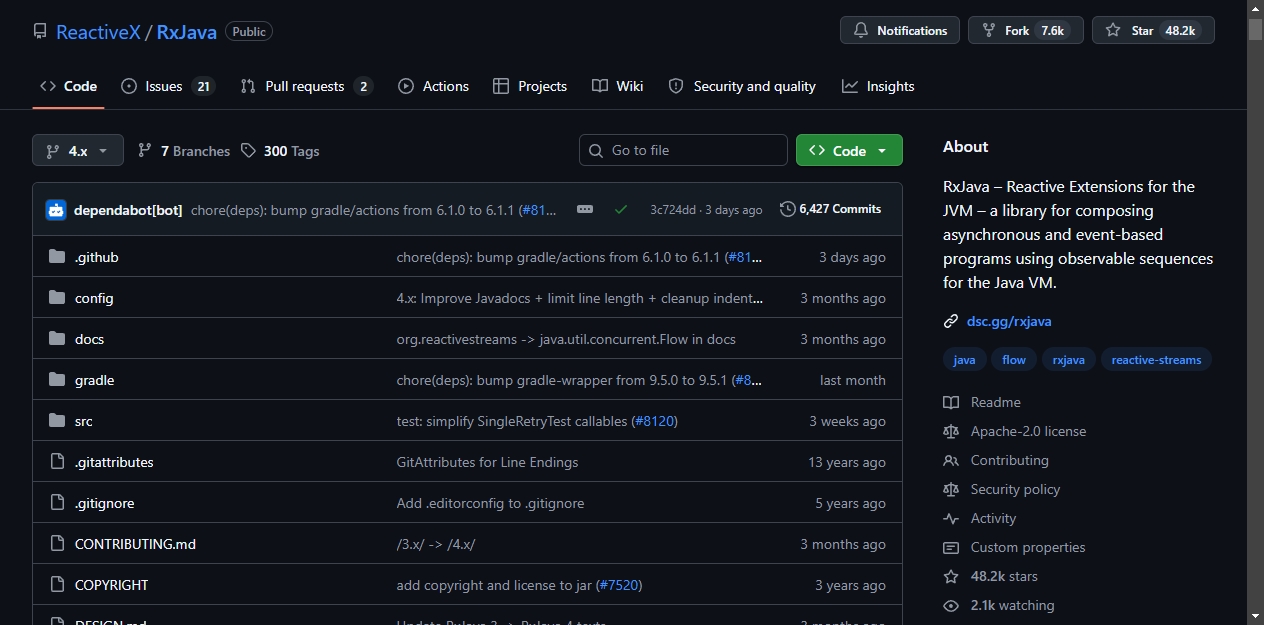View the 2.1k watching link
The height and width of the screenshot is (625, 1264).
coord(999,605)
